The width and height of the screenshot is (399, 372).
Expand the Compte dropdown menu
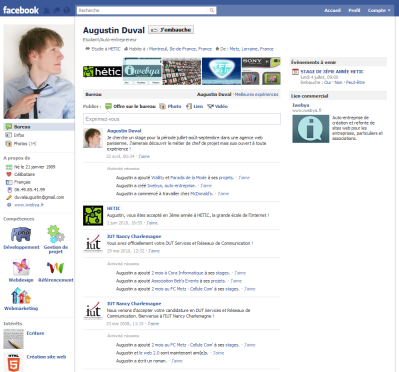pos(379,10)
